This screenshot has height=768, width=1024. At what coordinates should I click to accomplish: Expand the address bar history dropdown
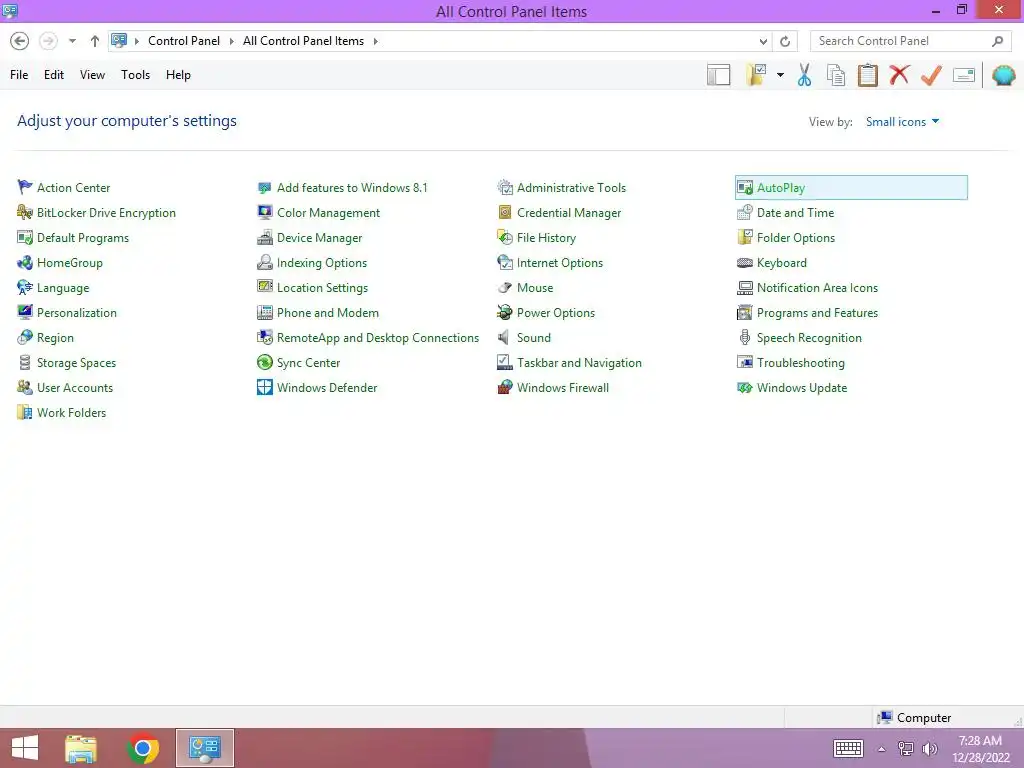coord(763,41)
